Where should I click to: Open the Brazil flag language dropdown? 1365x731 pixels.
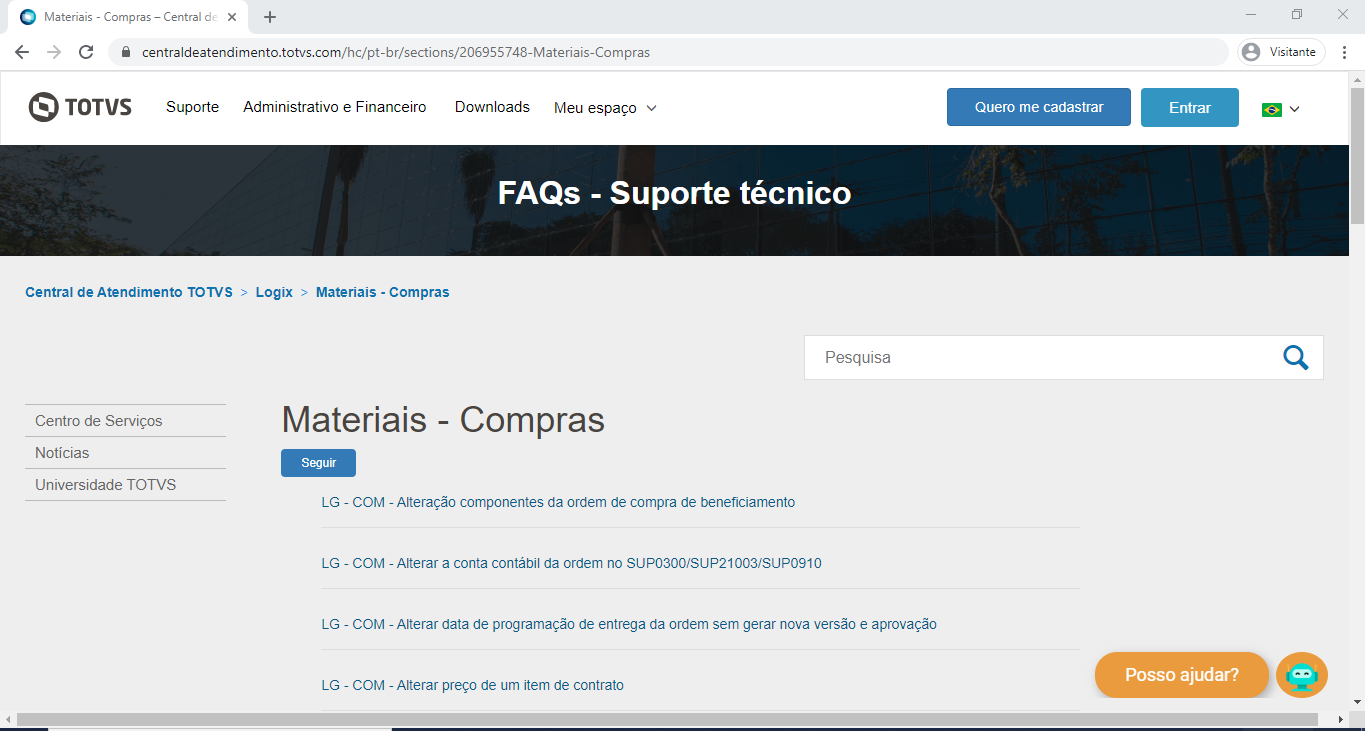[x=1281, y=109]
